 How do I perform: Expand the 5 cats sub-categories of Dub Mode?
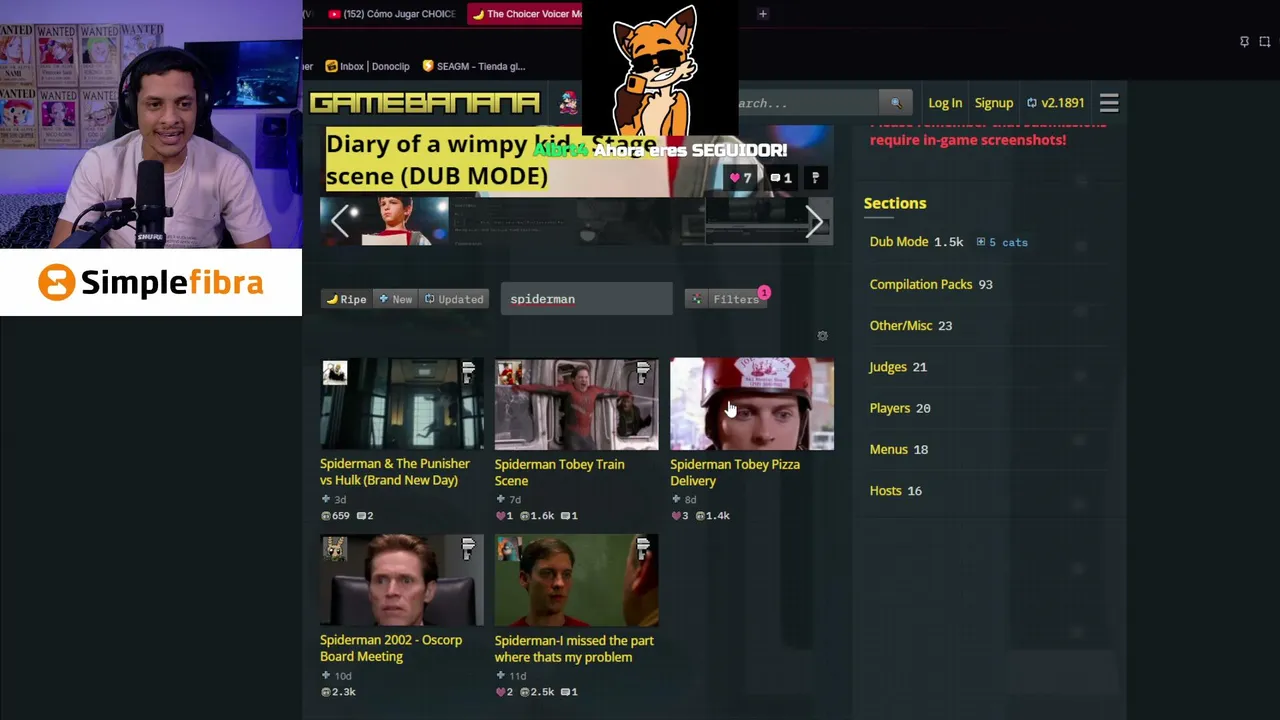(x=1002, y=242)
